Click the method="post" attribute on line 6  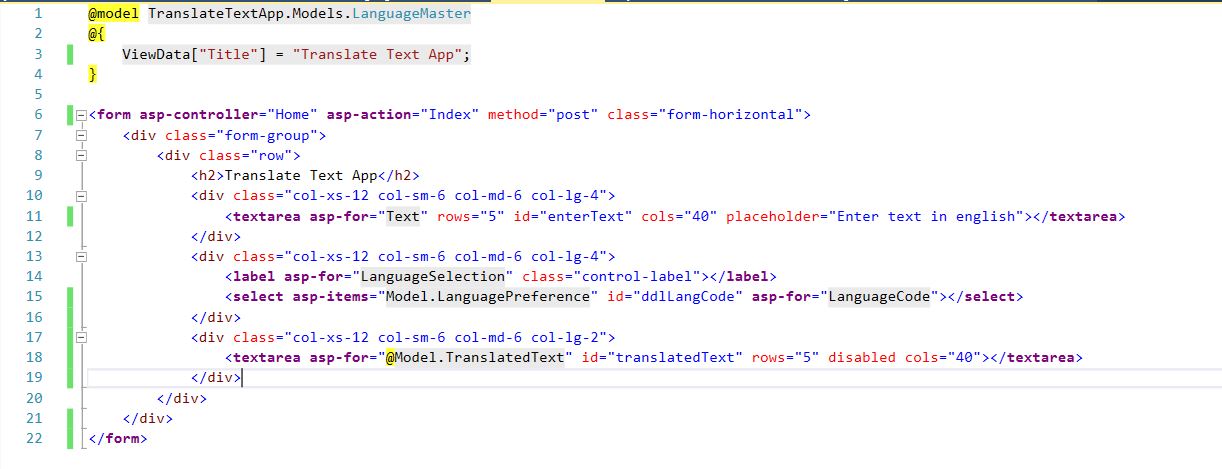click(x=542, y=115)
